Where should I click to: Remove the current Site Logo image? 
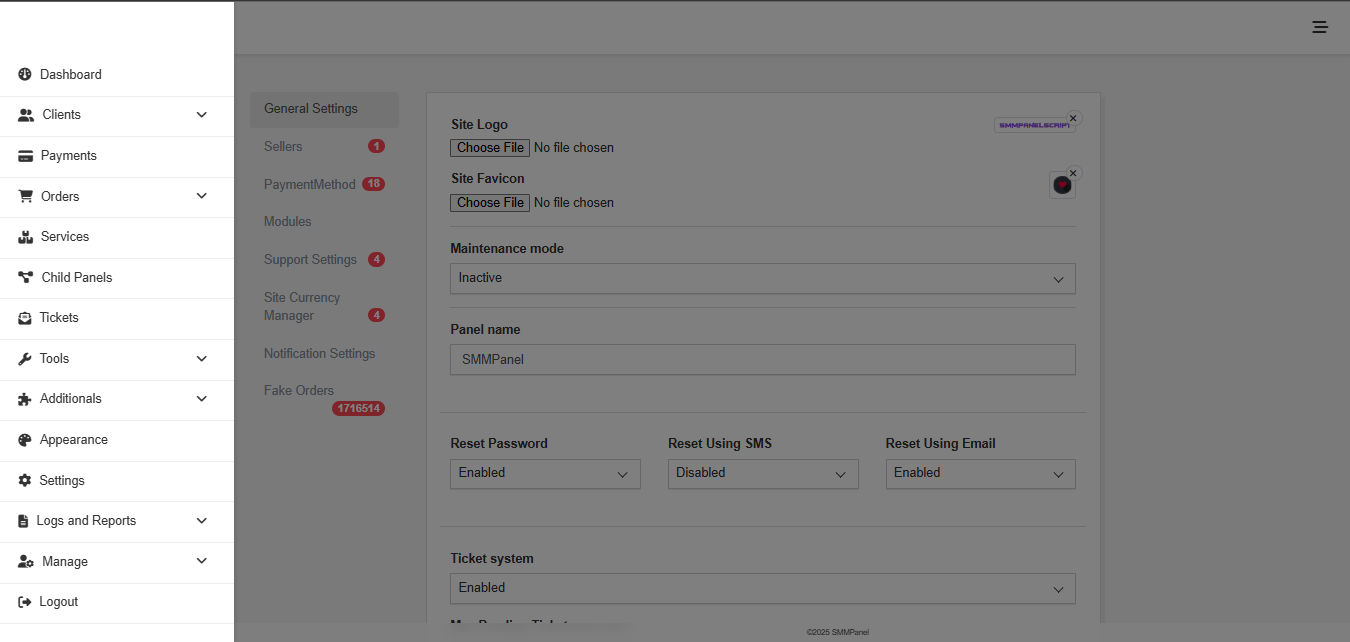coord(1073,118)
